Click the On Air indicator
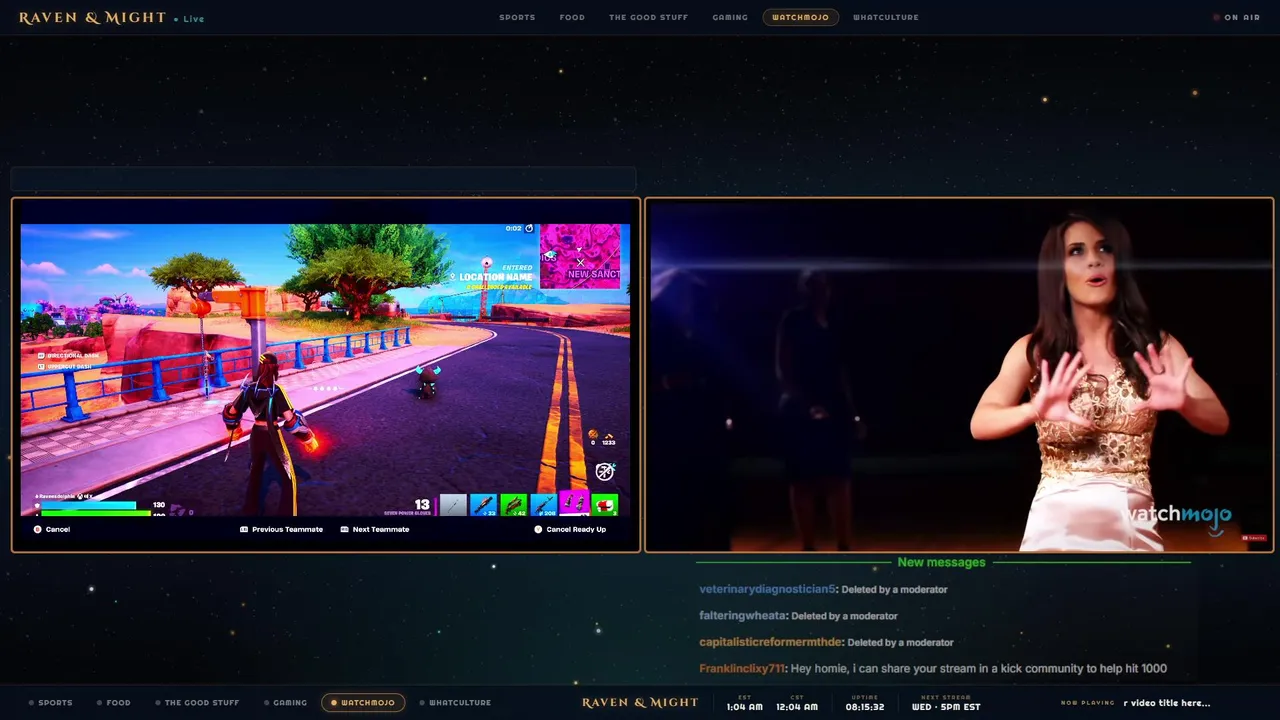The image size is (1280, 720). tap(1237, 17)
